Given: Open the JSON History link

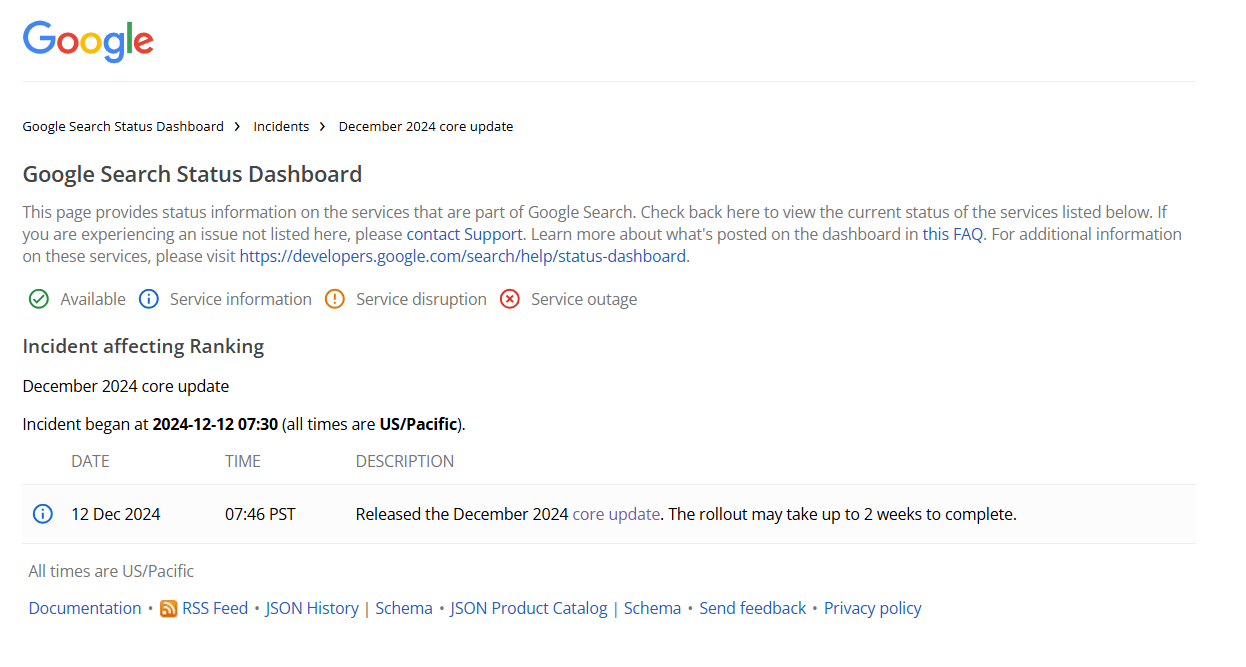Looking at the screenshot, I should tap(312, 608).
